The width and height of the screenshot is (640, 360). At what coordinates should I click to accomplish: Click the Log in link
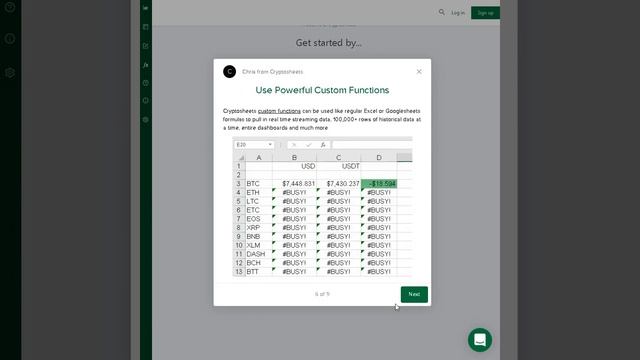click(458, 13)
